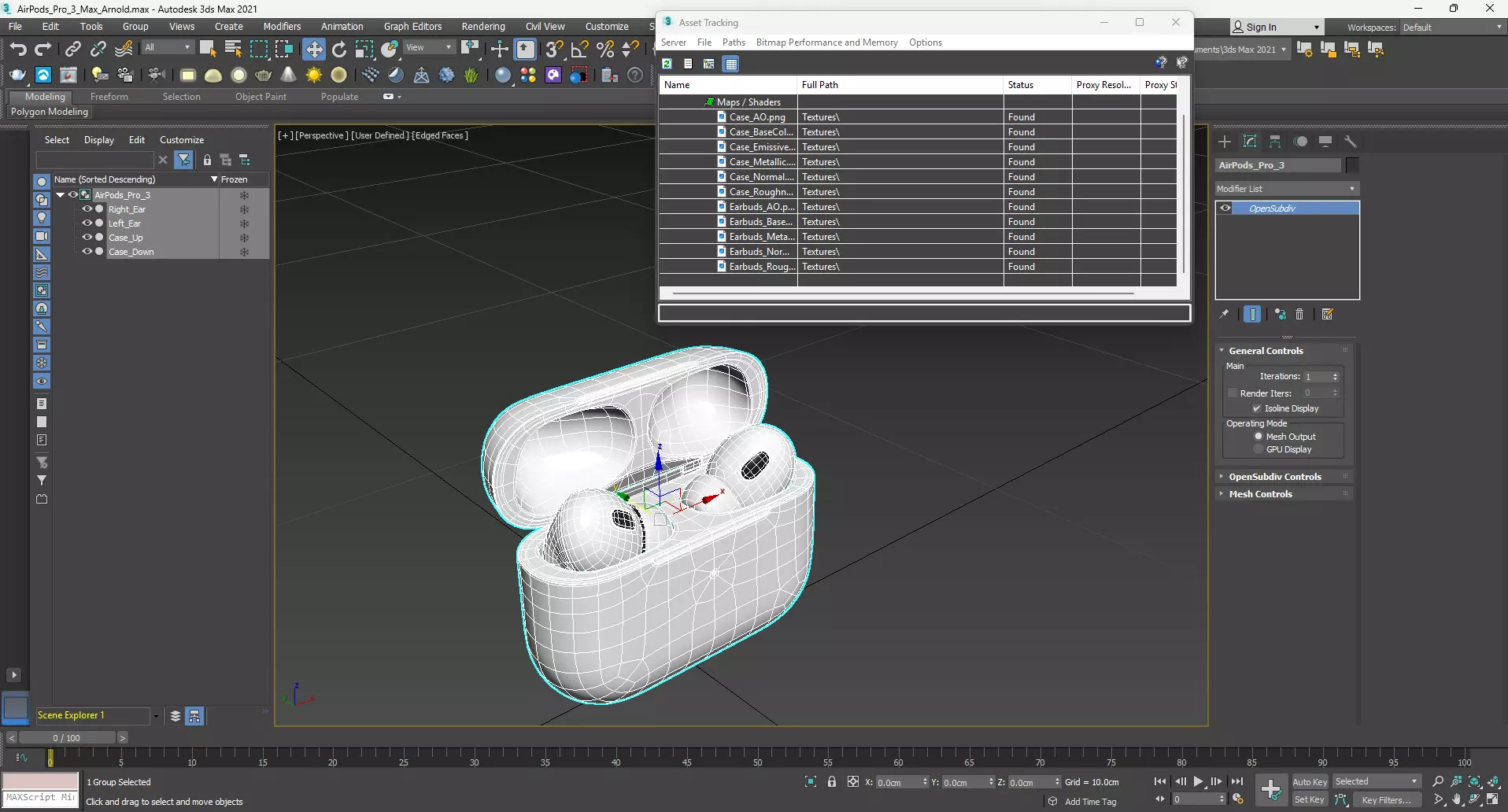1508x812 pixels.
Task: Open the Display command panel tab
Action: pos(1326,142)
